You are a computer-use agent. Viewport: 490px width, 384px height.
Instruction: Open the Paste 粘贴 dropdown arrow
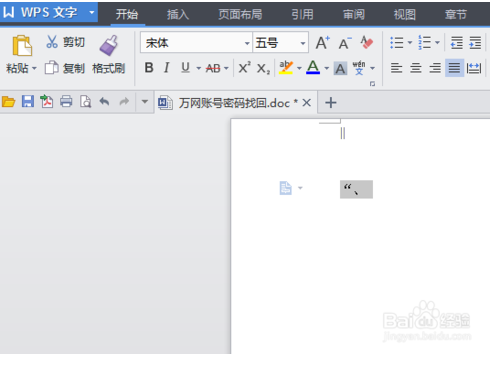(34, 69)
